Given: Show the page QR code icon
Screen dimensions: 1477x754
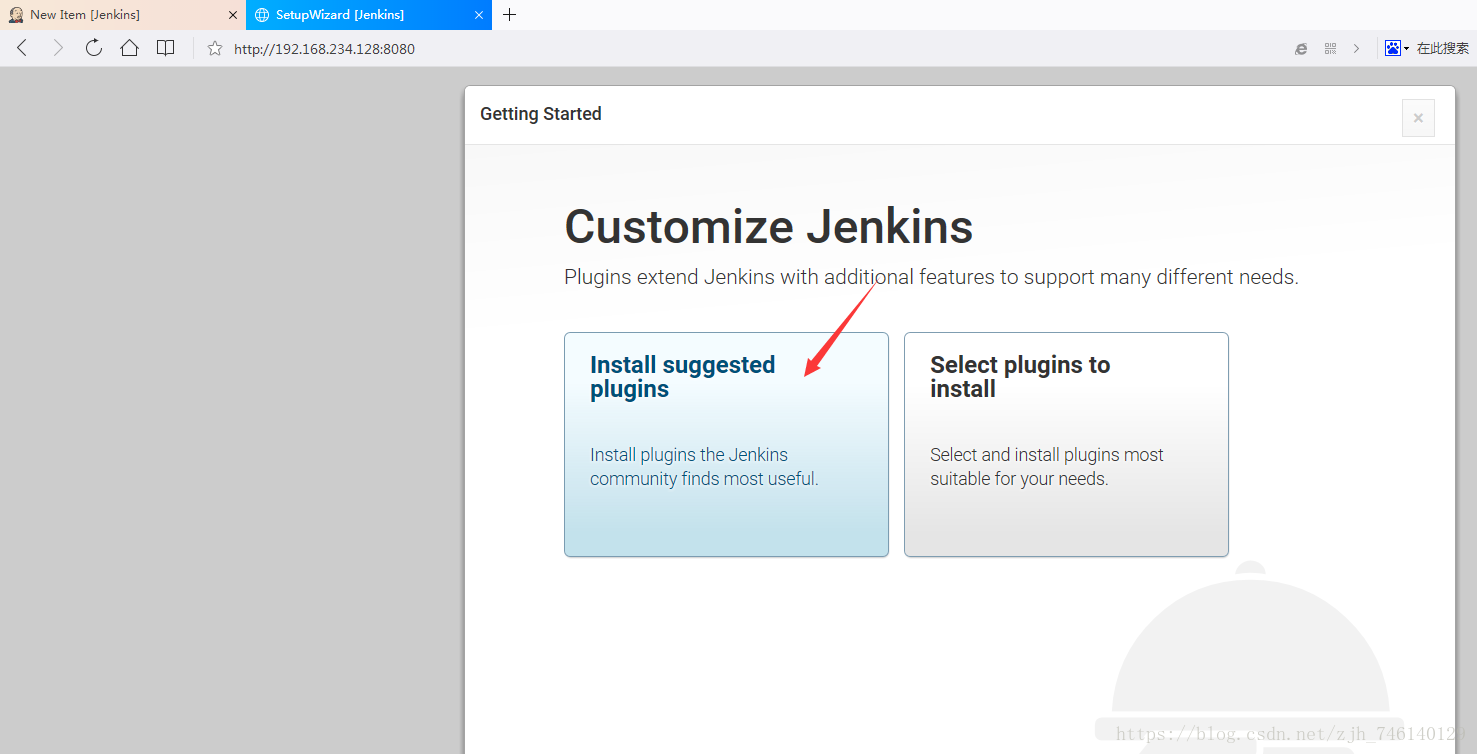Looking at the screenshot, I should 1330,48.
